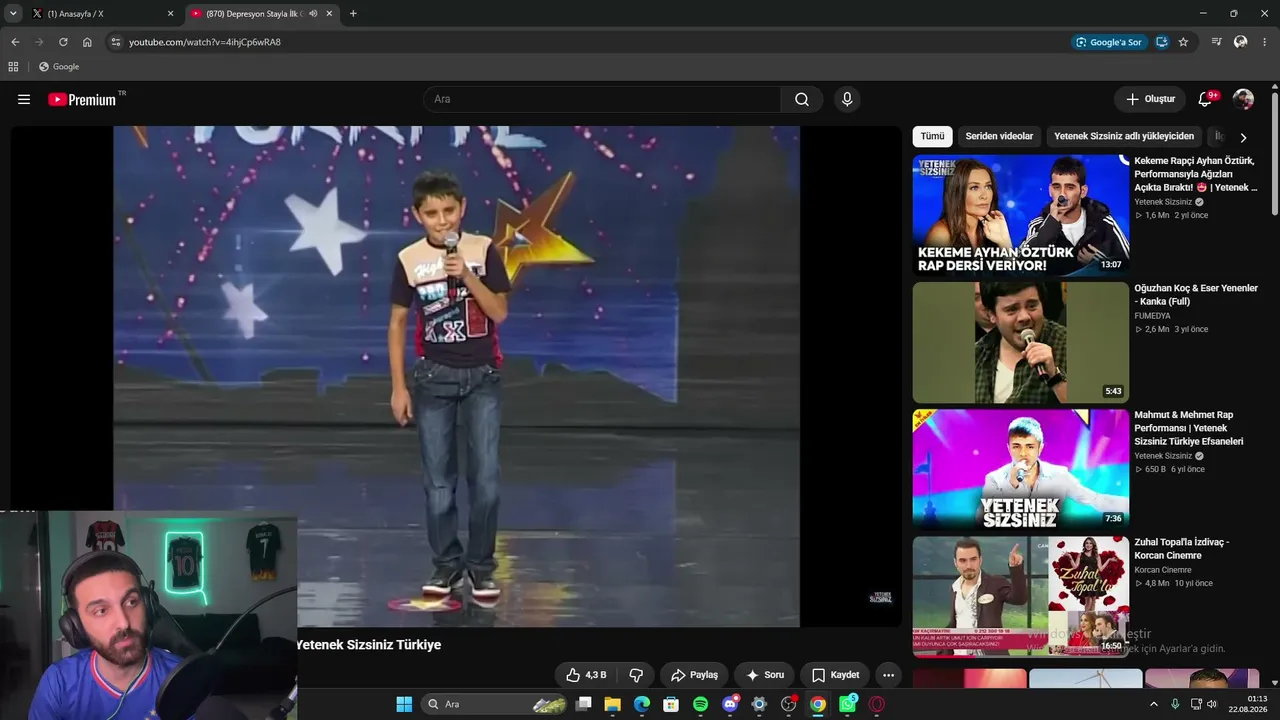Open Microsoft Edge from the taskbar
This screenshot has height=720, width=1280.
tap(642, 704)
